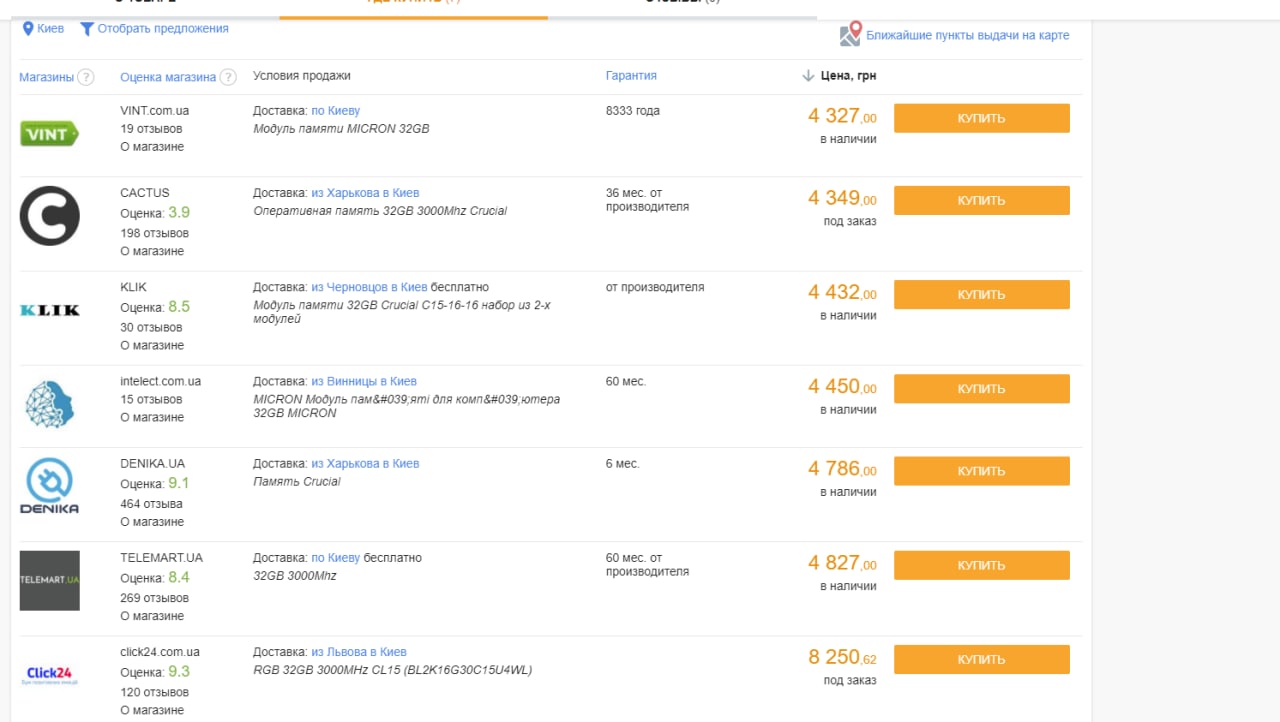
Task: Buy from DENIKA.UA for 4 786
Action: (x=981, y=471)
